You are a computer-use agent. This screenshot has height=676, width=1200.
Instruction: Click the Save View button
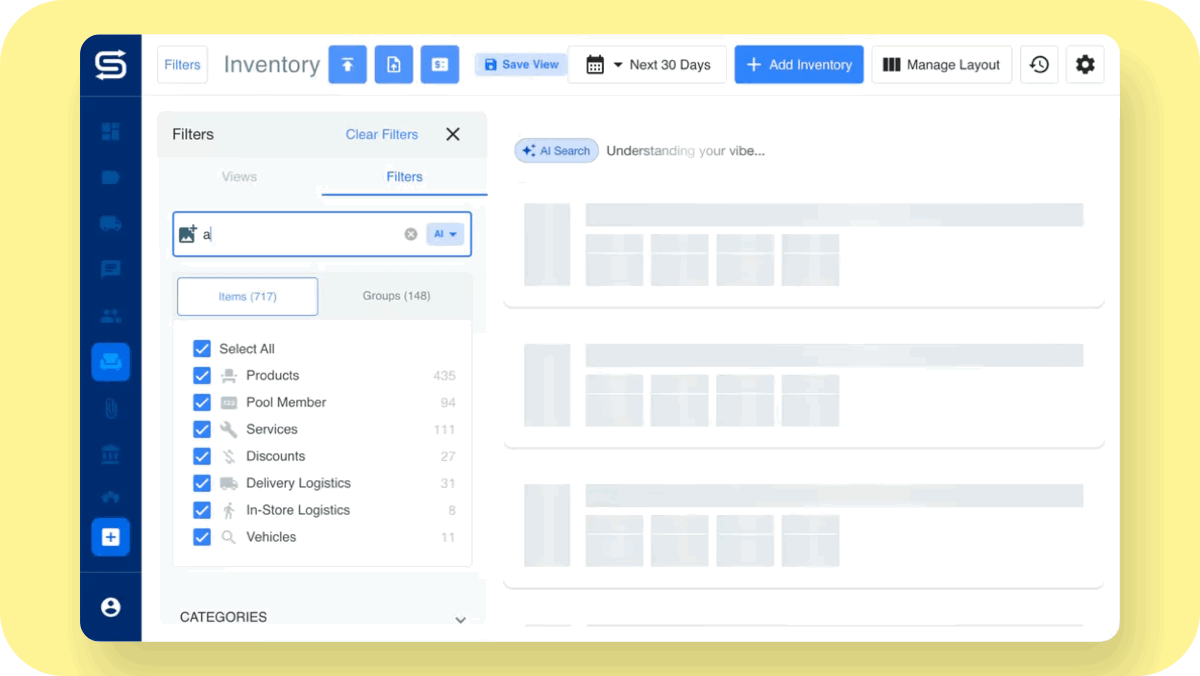[521, 65]
